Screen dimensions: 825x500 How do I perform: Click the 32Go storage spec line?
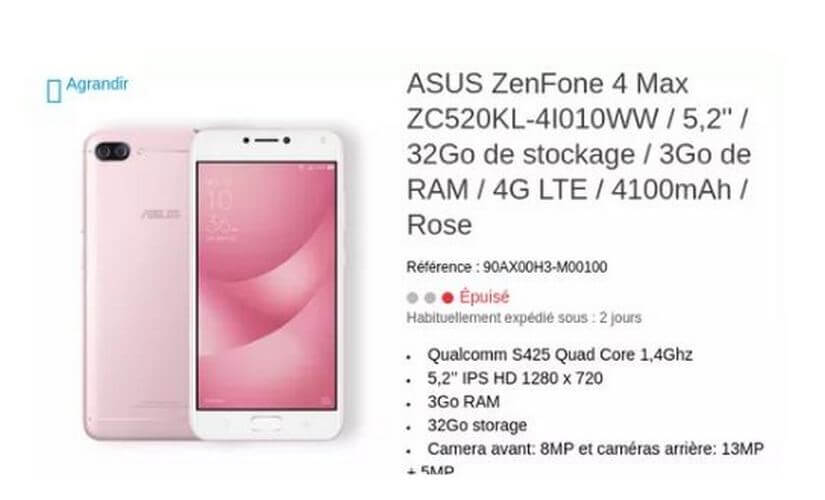point(477,425)
